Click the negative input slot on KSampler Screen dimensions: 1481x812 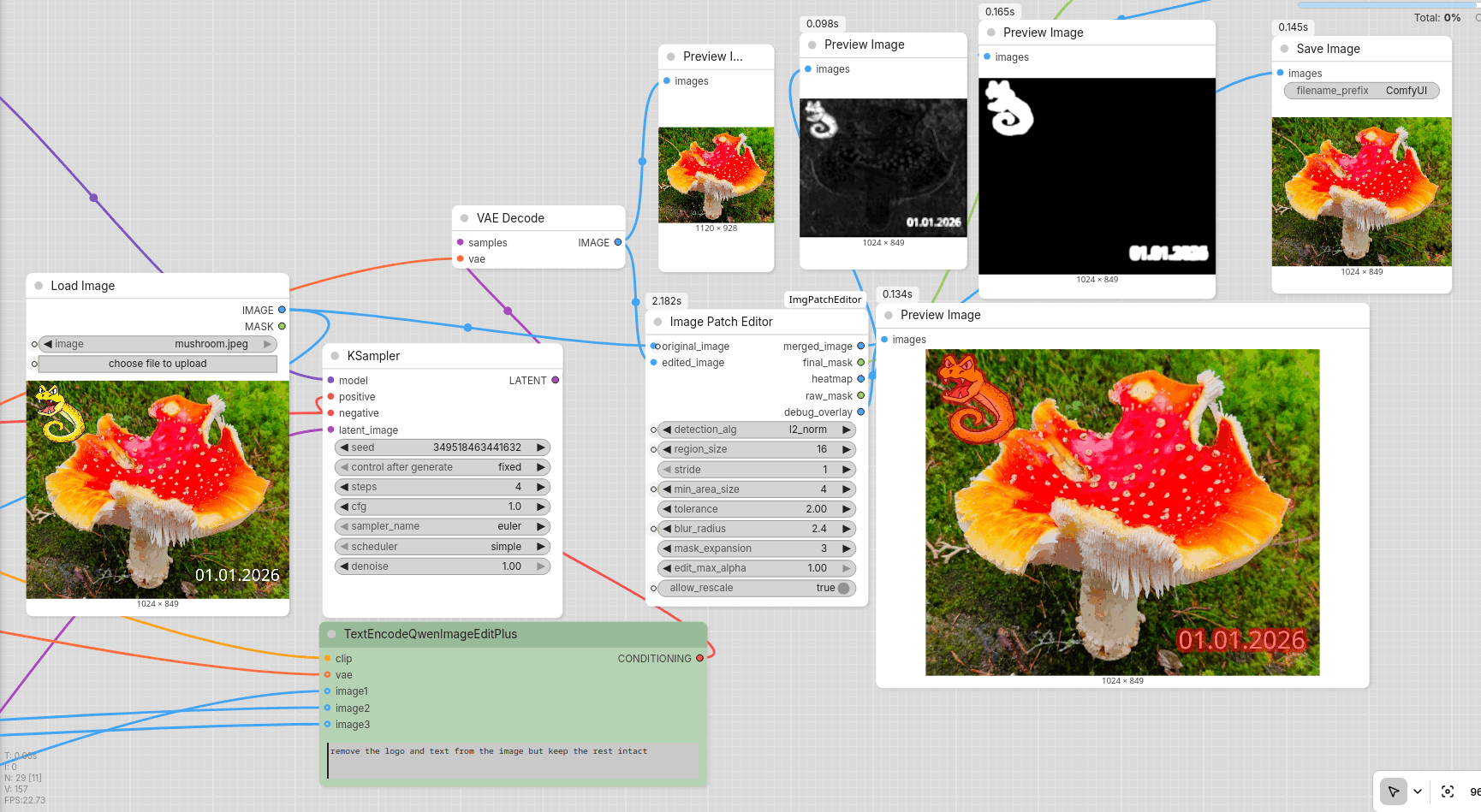point(330,412)
